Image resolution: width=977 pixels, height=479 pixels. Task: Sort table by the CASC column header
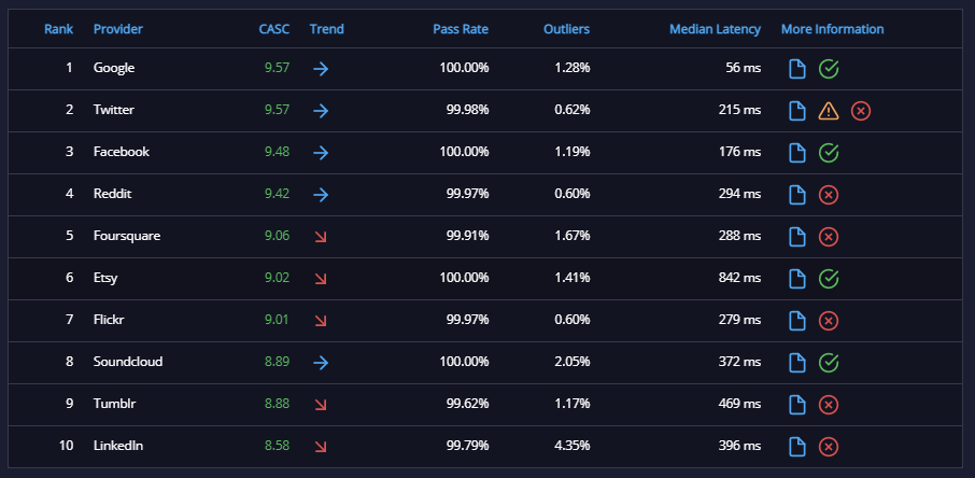click(274, 29)
